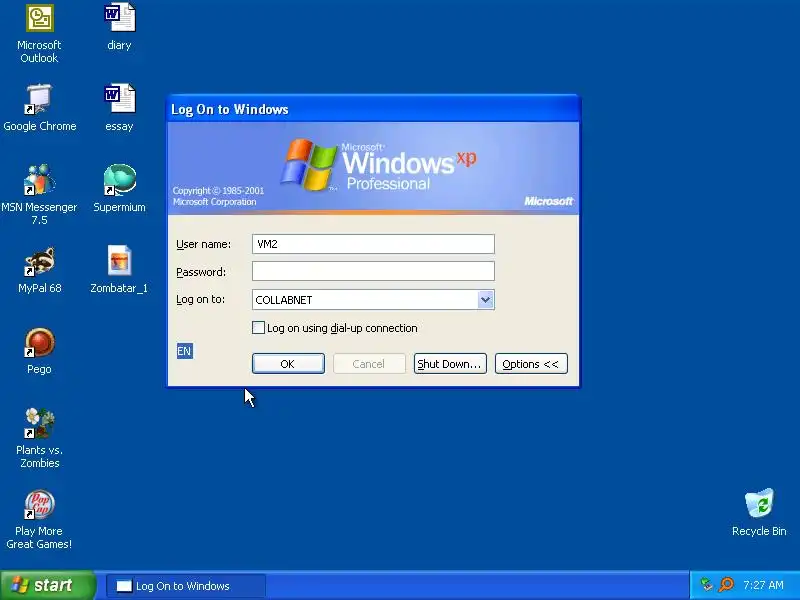Select the essay Word document icon
Screen dimensions: 800x600
click(119, 98)
